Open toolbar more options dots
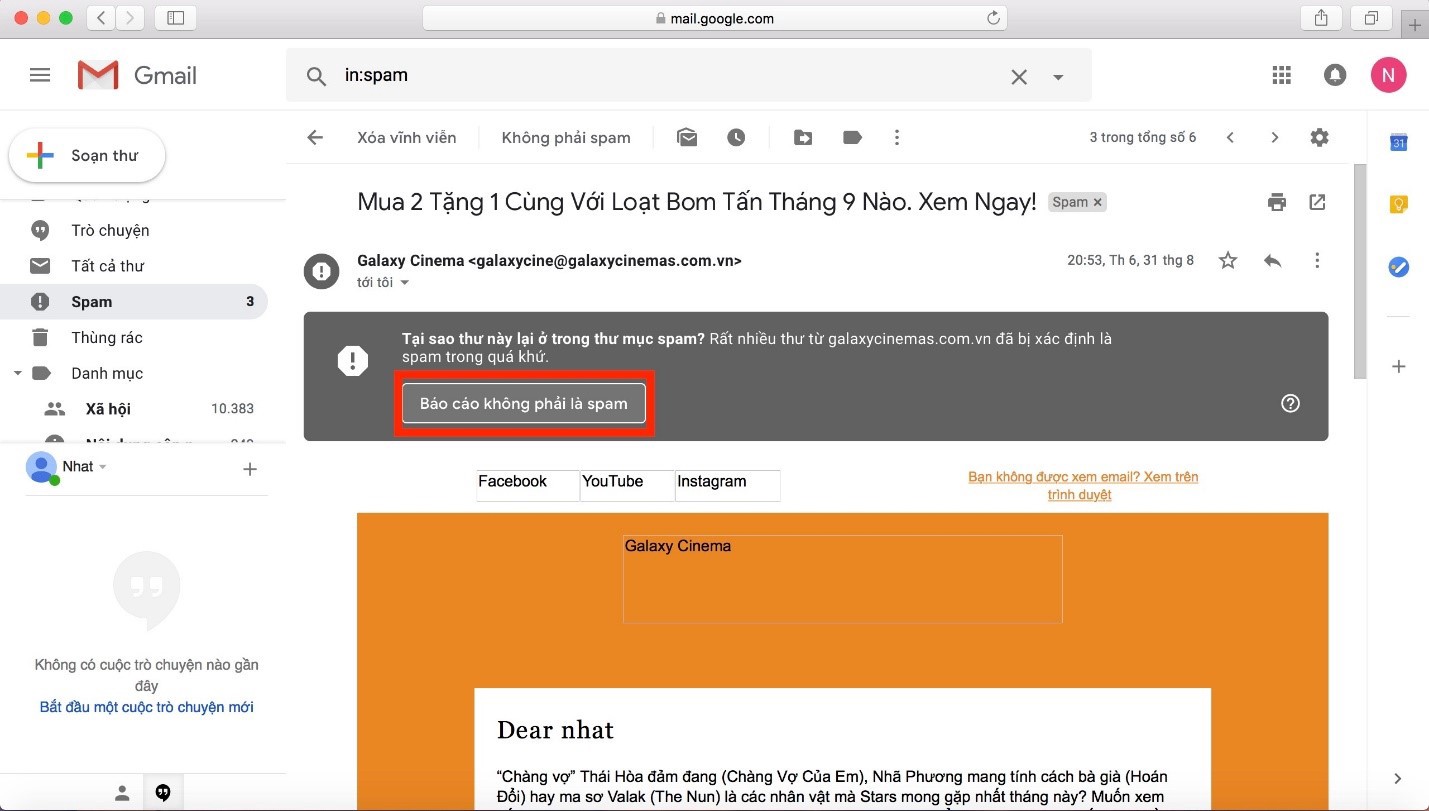Screen dimensions: 1429x811 (x=897, y=138)
